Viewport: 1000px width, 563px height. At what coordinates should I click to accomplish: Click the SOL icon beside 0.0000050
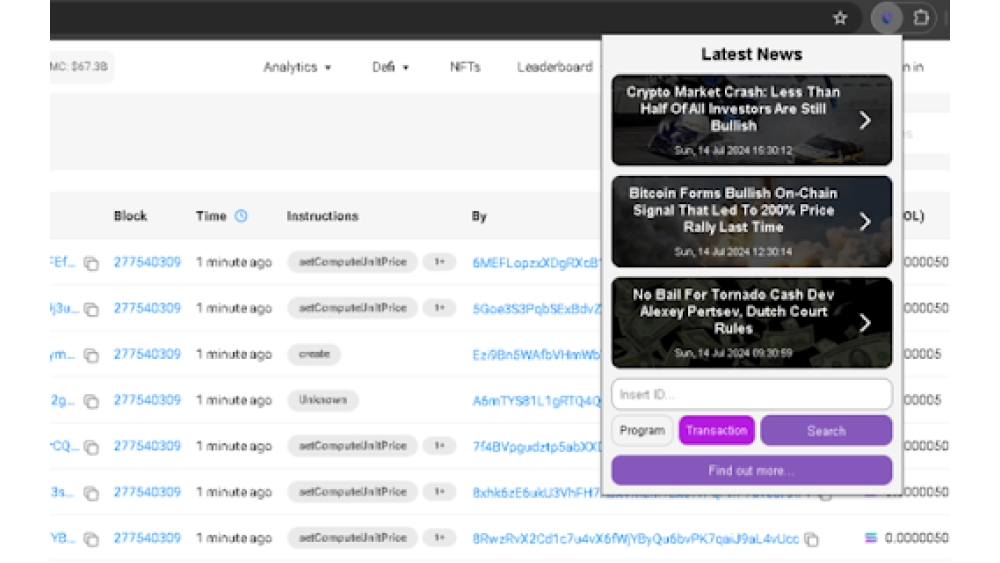[871, 538]
